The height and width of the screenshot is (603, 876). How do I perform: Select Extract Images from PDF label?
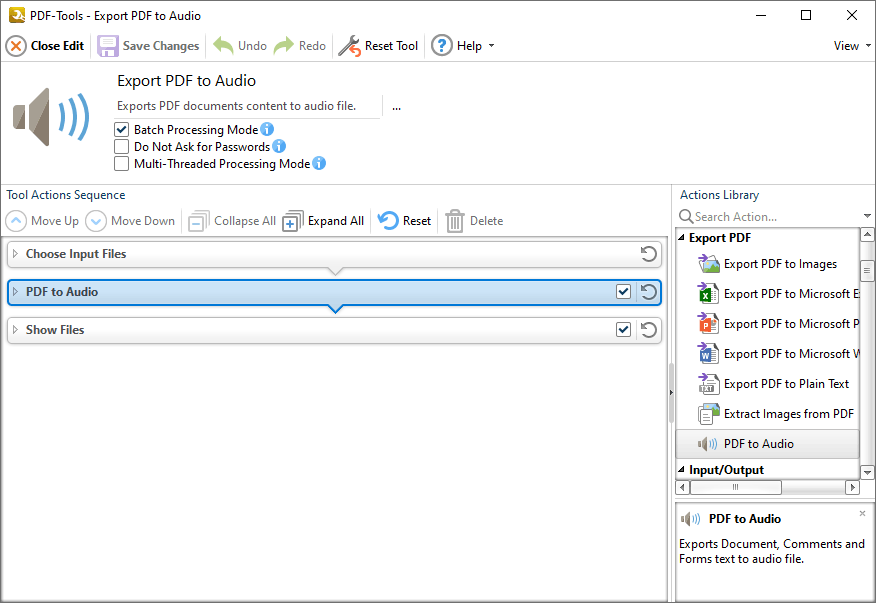[x=789, y=414]
